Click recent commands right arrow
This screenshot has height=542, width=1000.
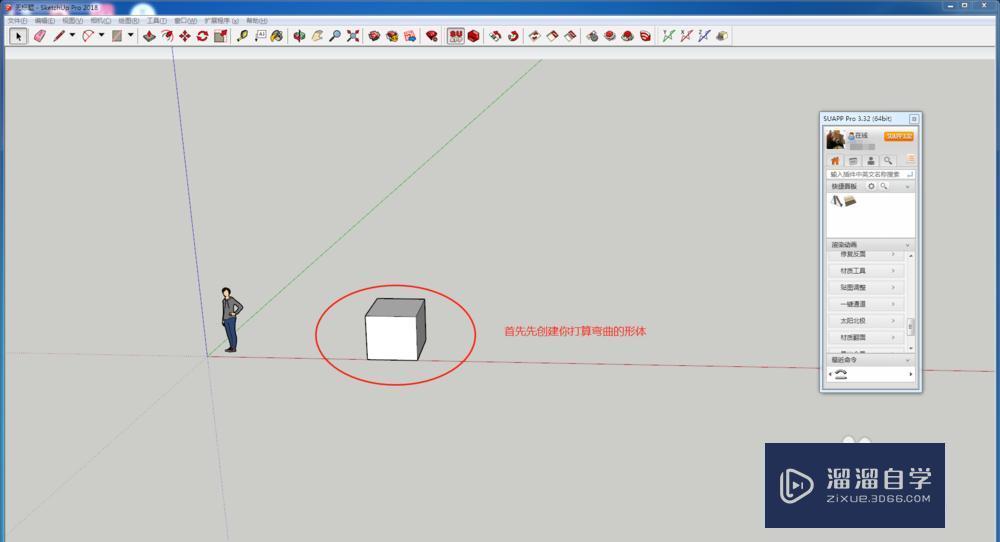tap(911, 374)
